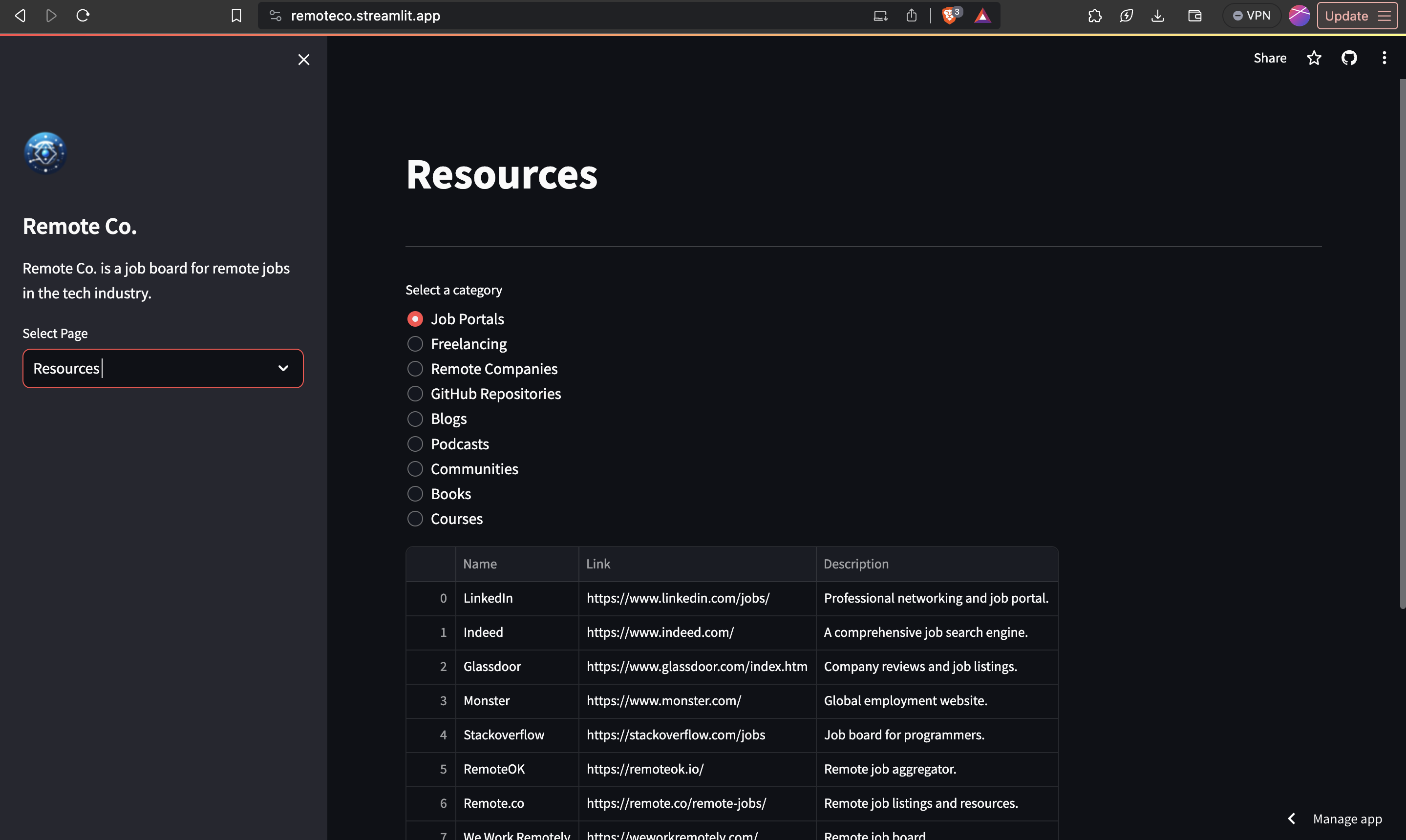Open browser downloads icon
This screenshot has width=1406, height=840.
(x=1157, y=16)
